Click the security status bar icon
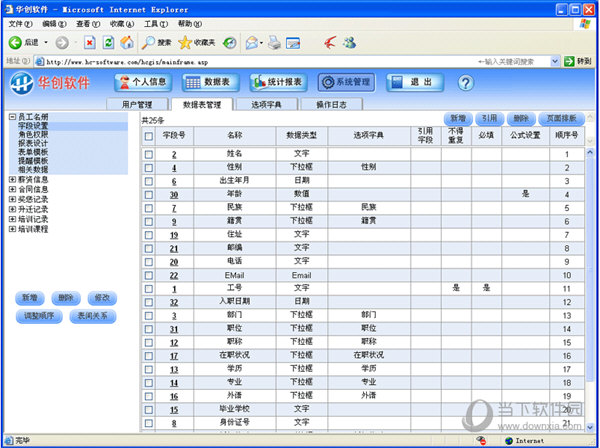600x448 pixels. 481,440
